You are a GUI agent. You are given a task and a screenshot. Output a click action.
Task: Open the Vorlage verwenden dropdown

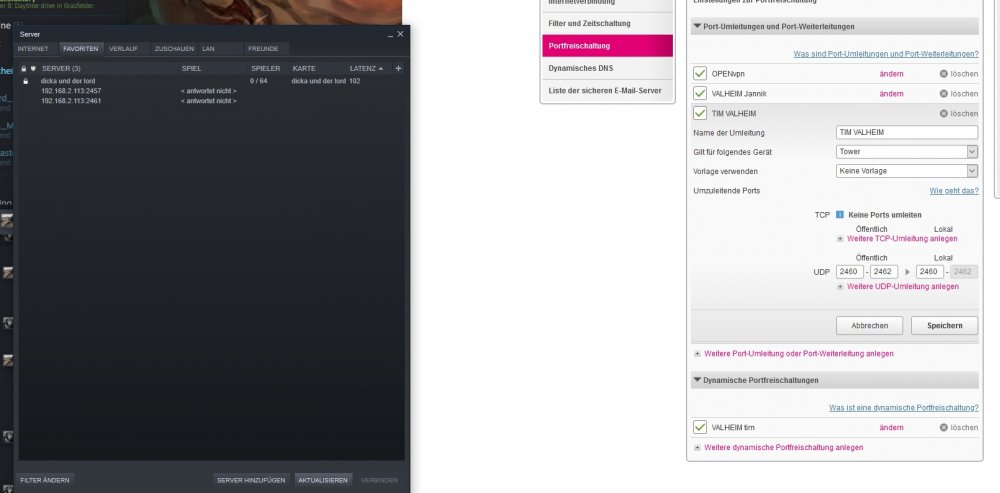(907, 171)
